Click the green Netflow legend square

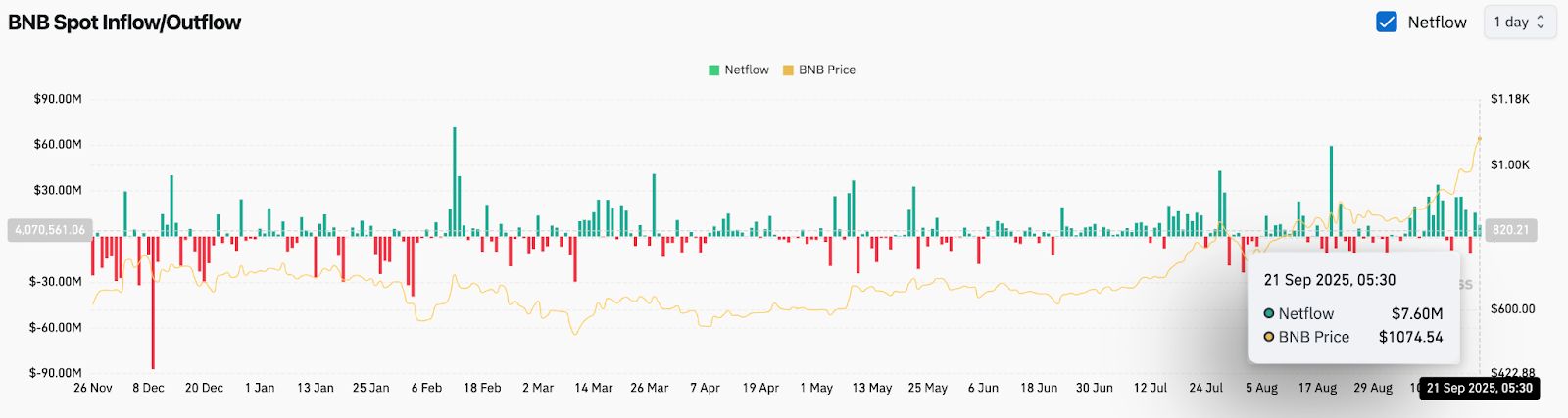714,70
